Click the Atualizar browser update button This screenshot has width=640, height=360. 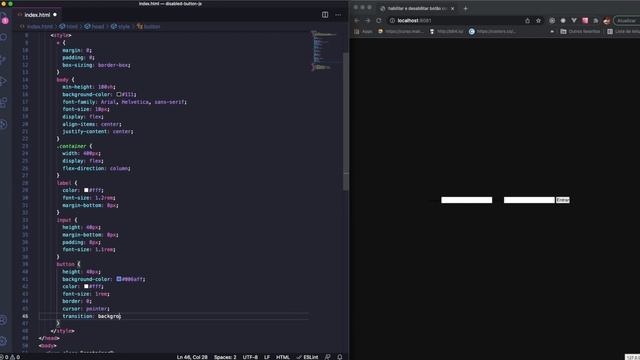point(627,20)
